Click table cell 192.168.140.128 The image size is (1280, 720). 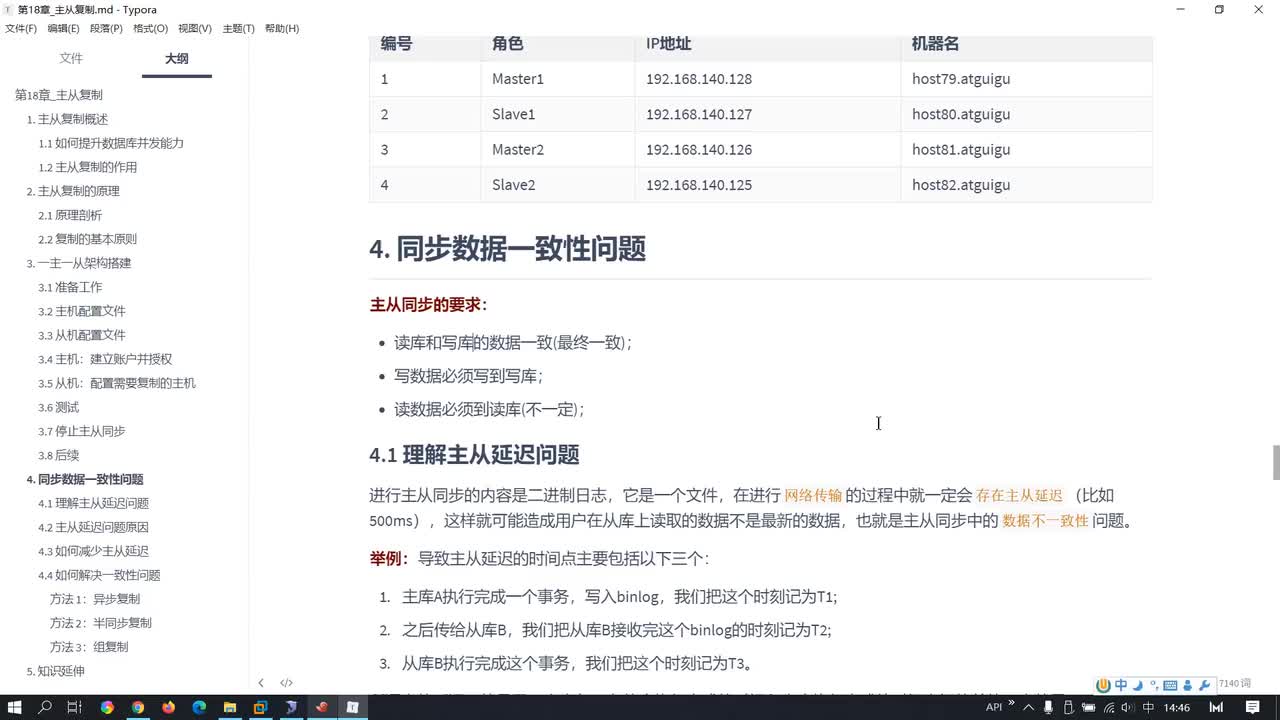(699, 79)
